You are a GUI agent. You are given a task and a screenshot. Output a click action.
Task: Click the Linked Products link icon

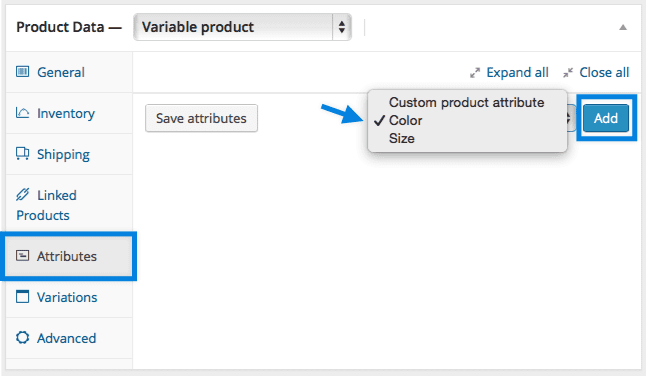pyautogui.click(x=22, y=194)
